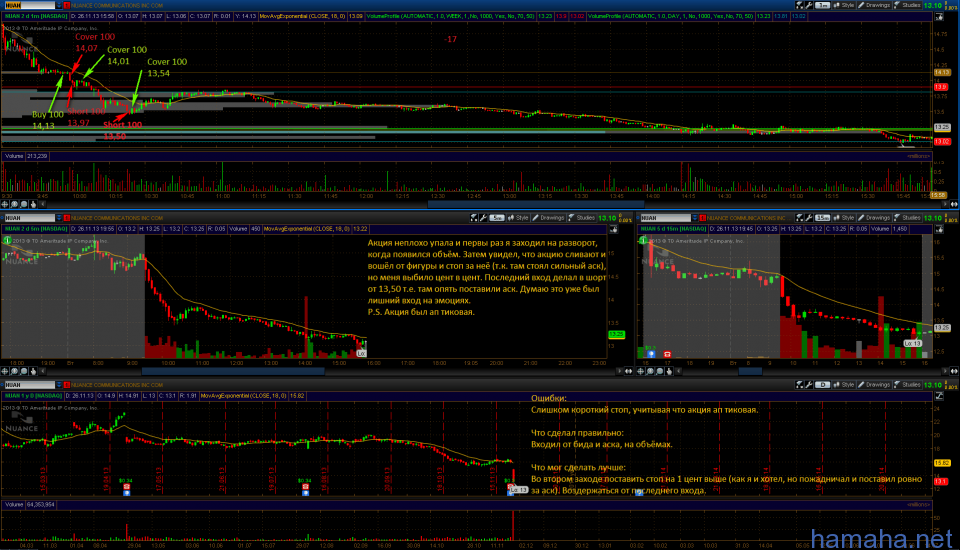Open Drawings button in the daily chart
Screen dimensions: 960x550
[874, 385]
